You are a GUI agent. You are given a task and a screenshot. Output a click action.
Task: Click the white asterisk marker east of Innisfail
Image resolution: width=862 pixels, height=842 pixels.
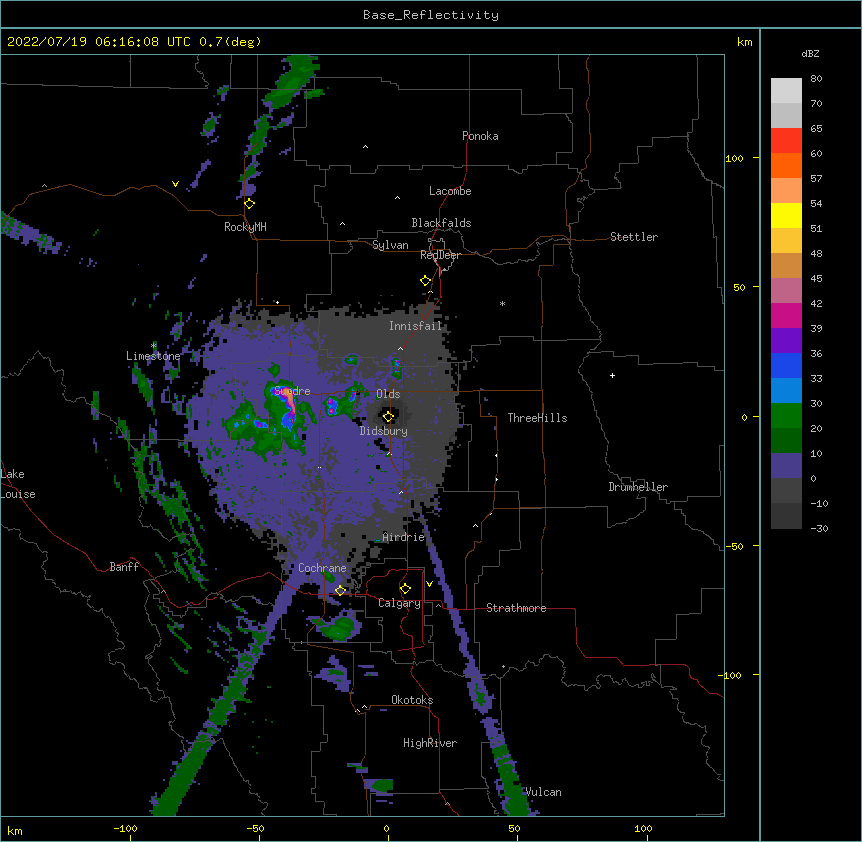[x=502, y=303]
